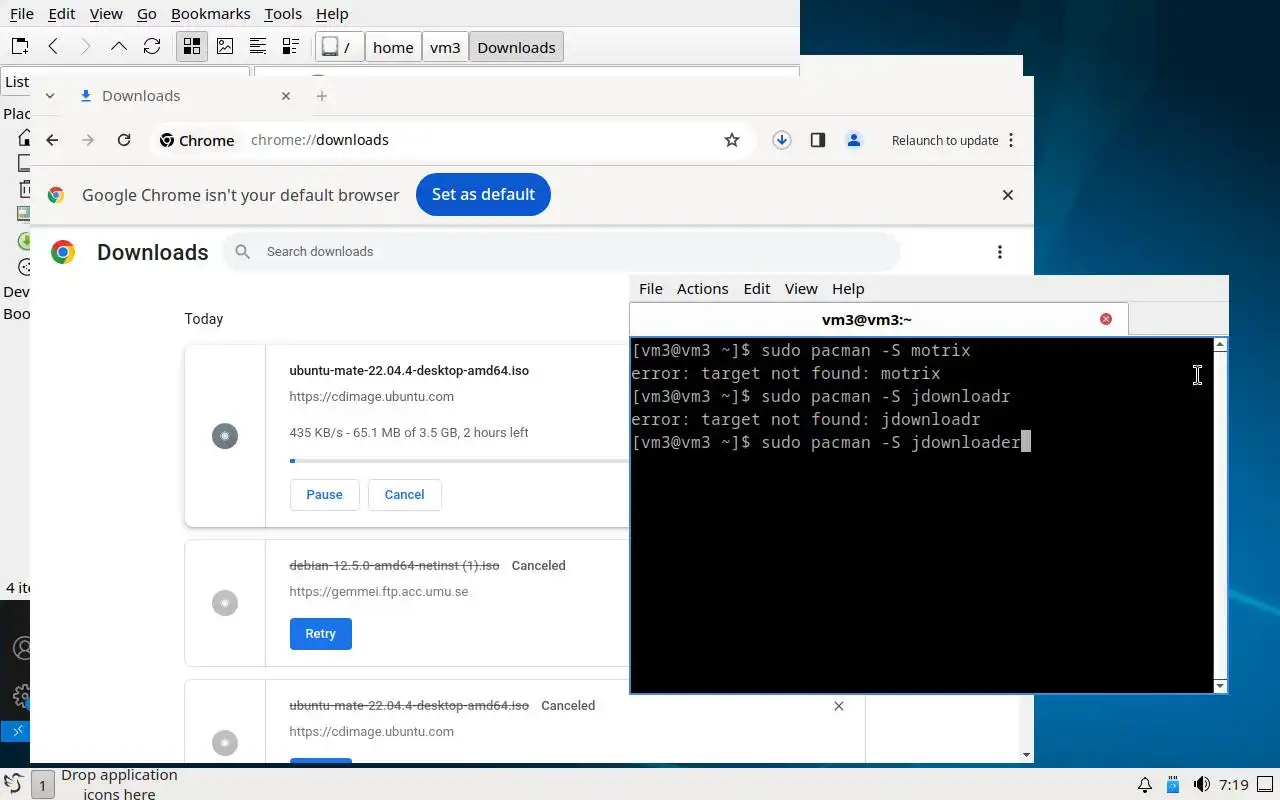Reload the Chrome page

(x=124, y=140)
